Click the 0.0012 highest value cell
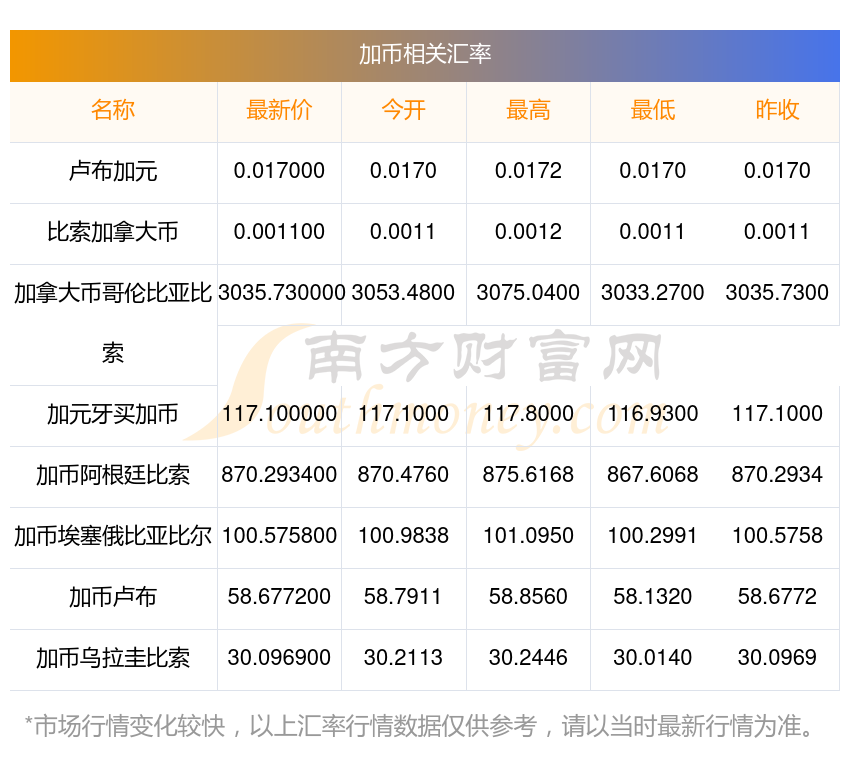Screen dimensions: 850x757 pos(528,232)
